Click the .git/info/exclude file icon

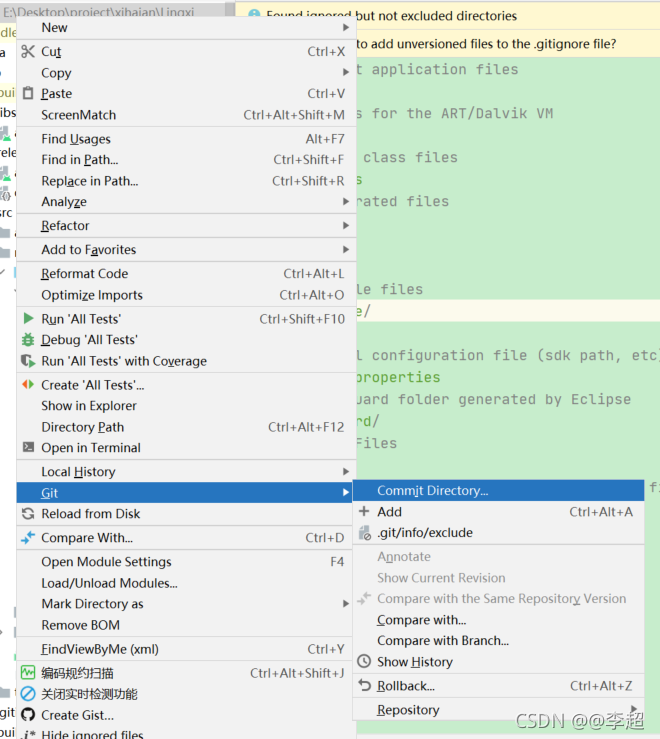[364, 533]
